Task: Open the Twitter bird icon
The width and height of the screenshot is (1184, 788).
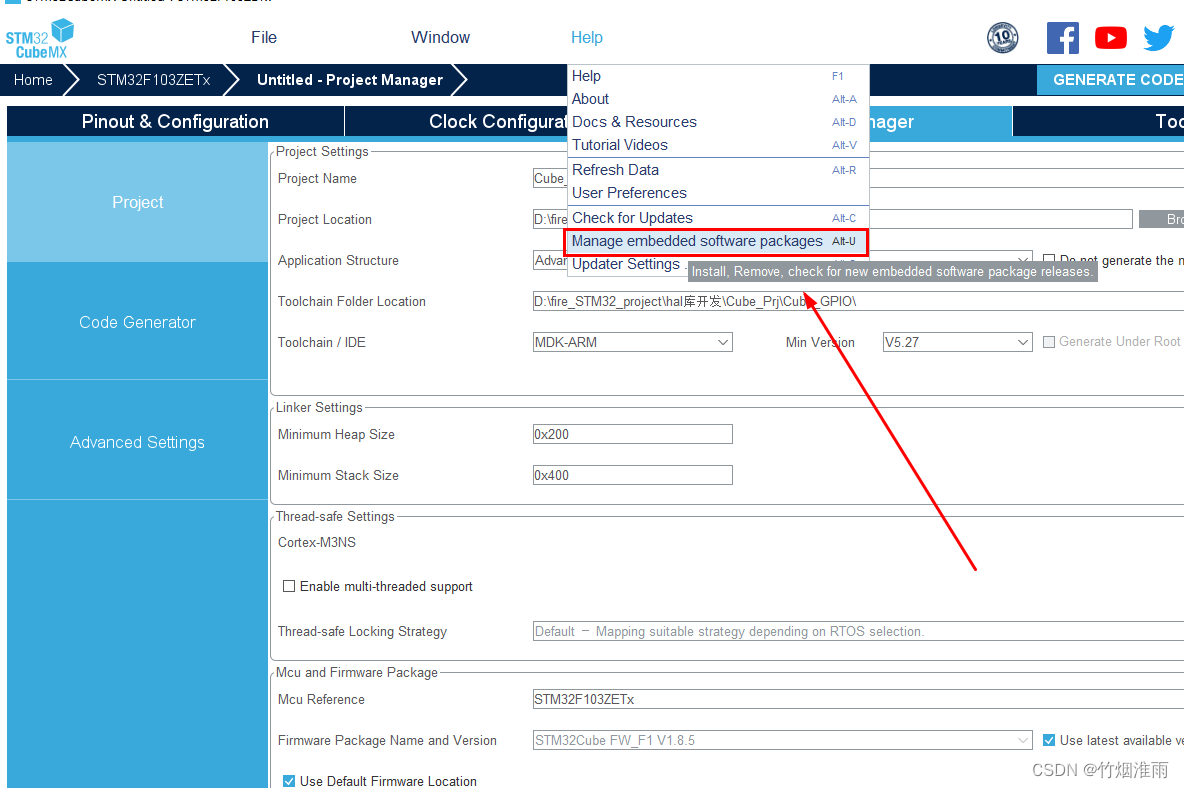Action: coord(1158,38)
